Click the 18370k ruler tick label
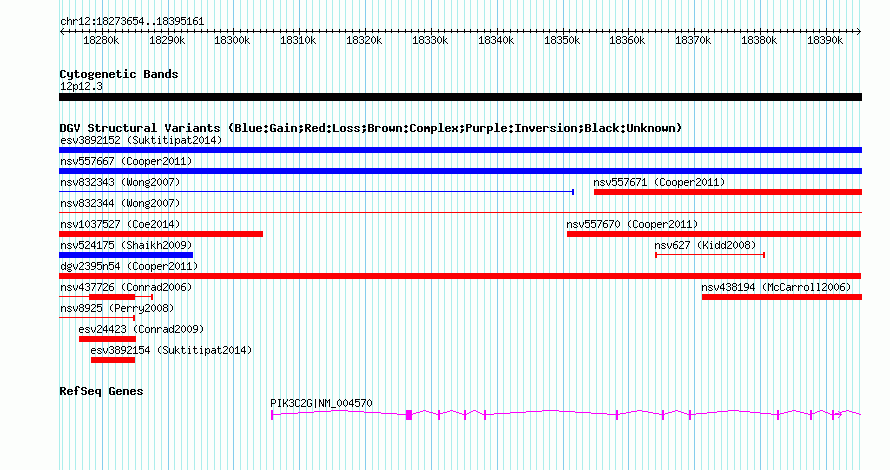The image size is (890, 470). [x=693, y=40]
